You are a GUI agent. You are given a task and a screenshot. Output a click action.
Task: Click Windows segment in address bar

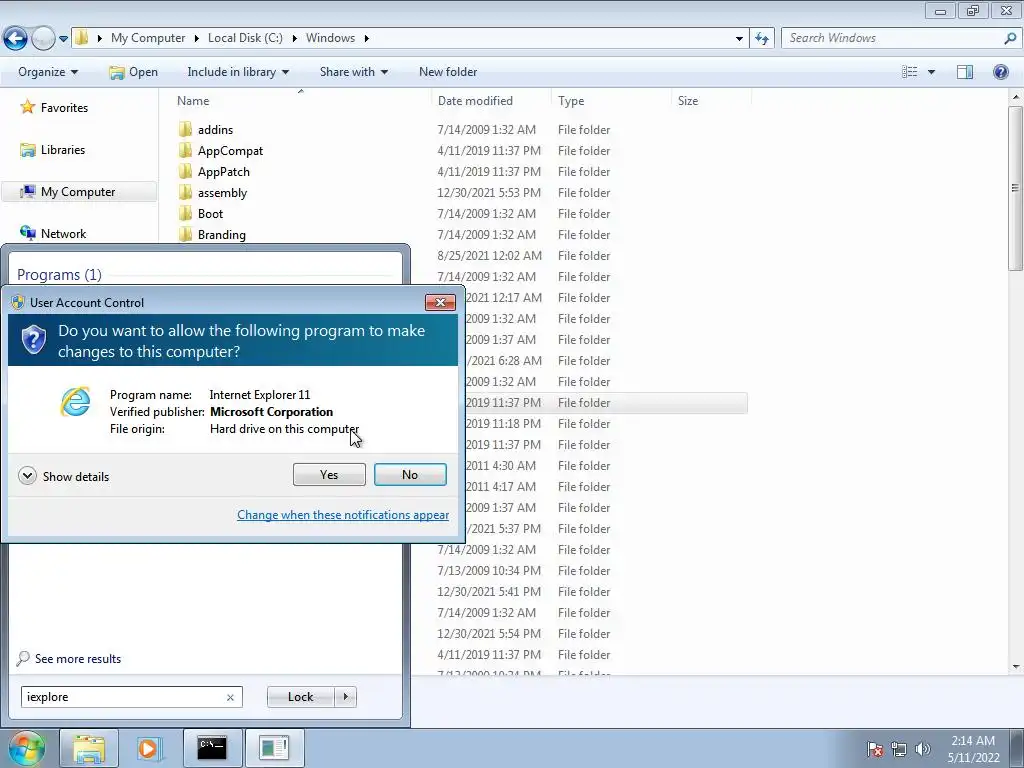(x=330, y=38)
